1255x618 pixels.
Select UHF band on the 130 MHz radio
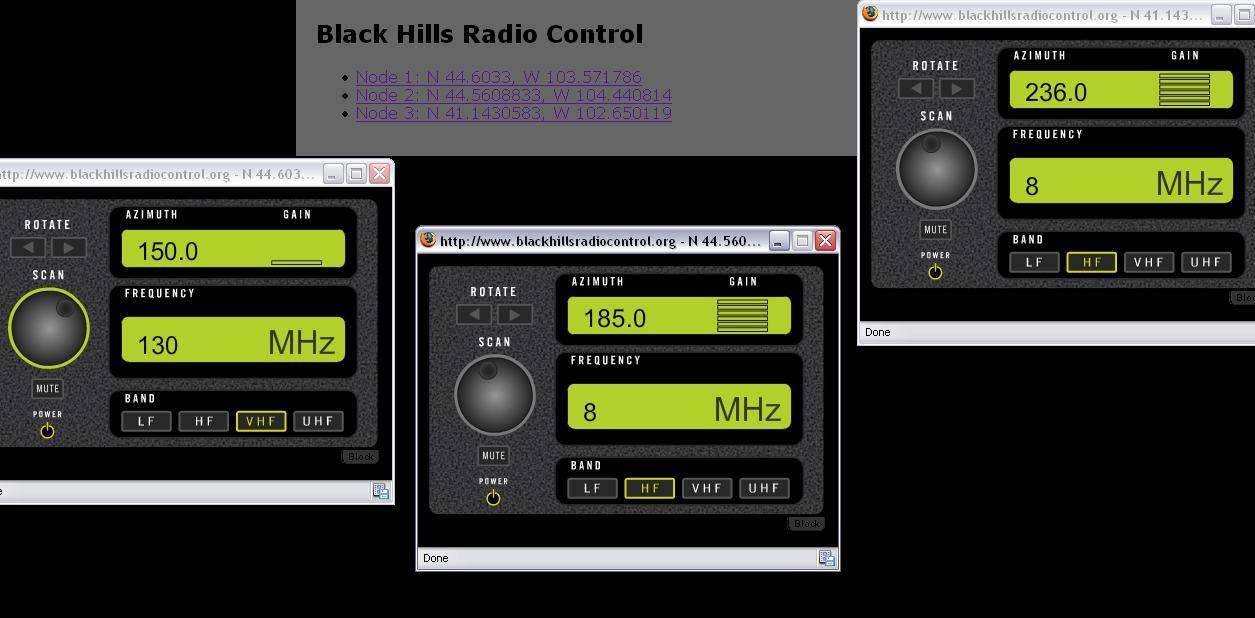pyautogui.click(x=318, y=421)
